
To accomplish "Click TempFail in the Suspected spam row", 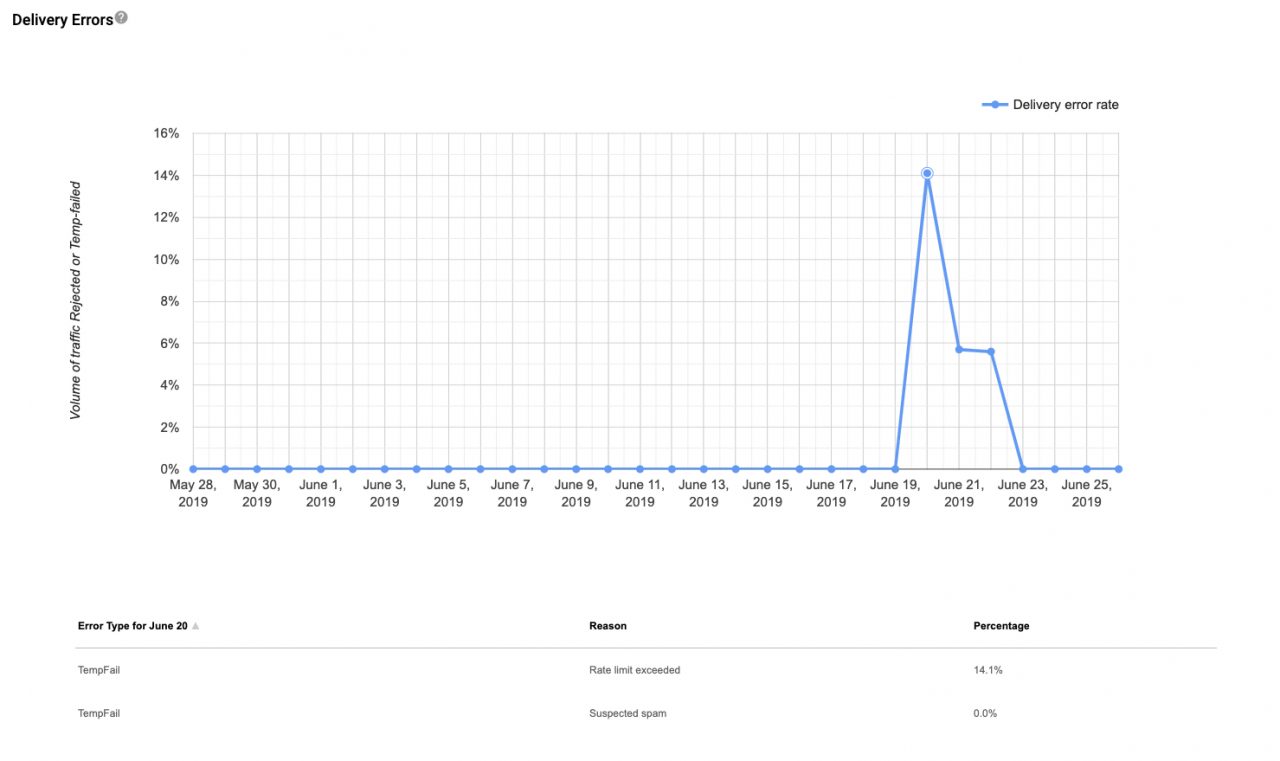I will click(99, 714).
